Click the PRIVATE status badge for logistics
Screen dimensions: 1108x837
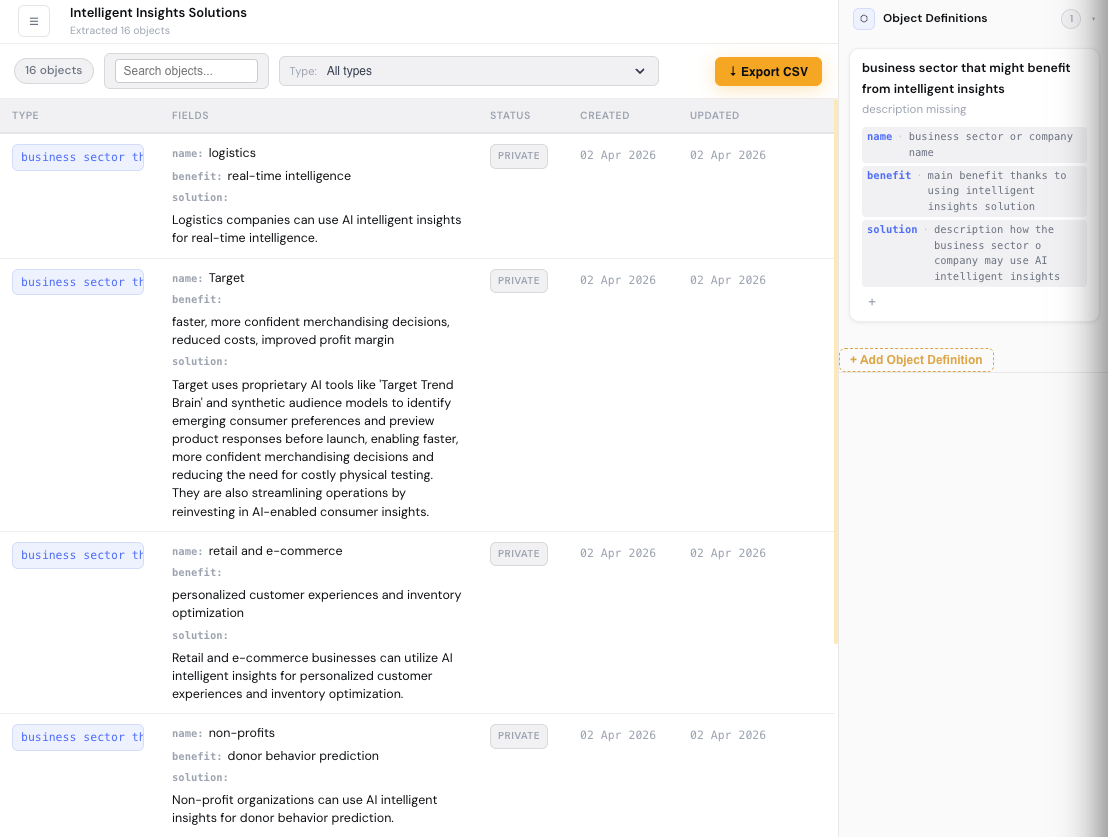(519, 156)
